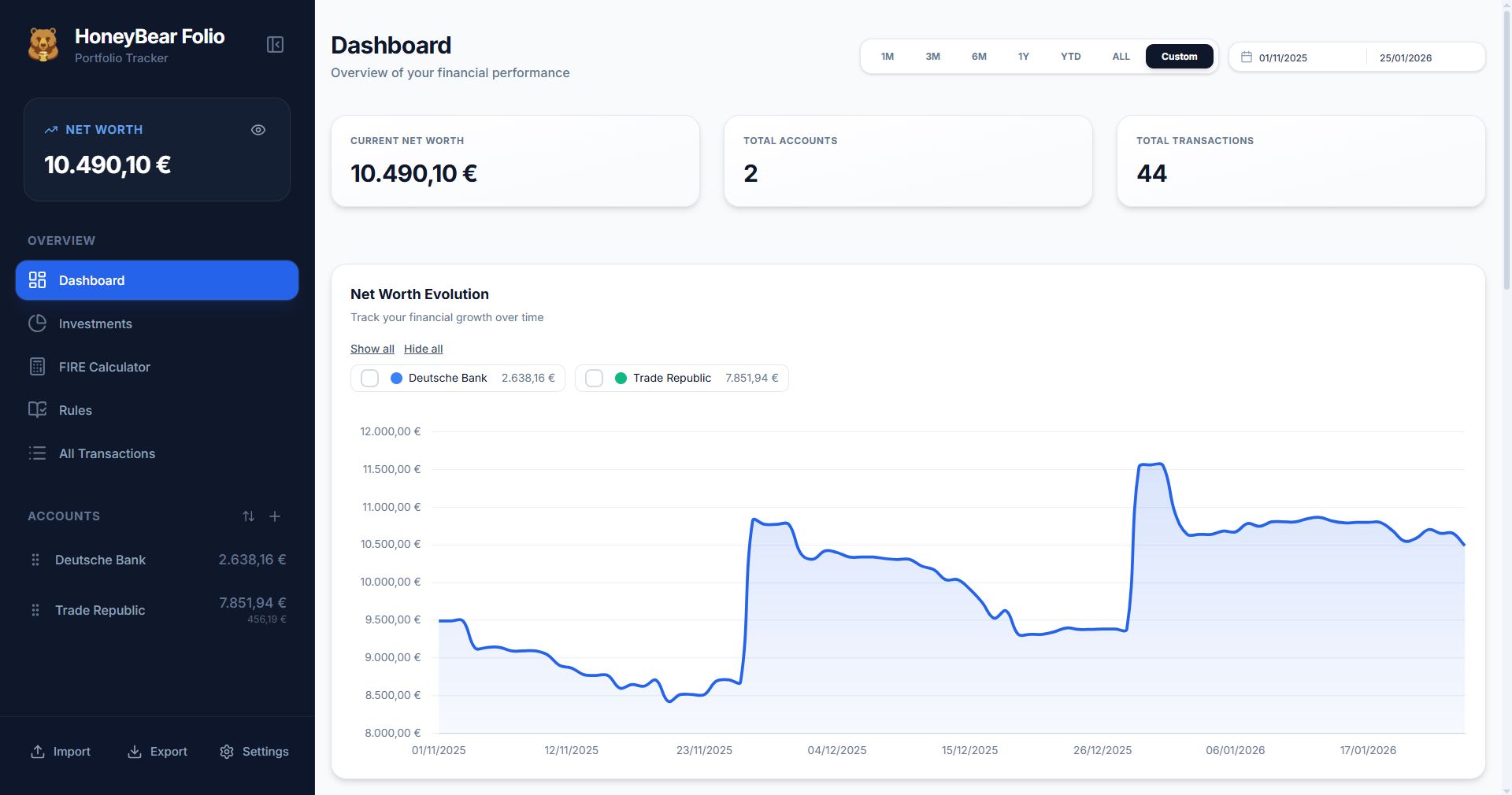Click the Hide all link
This screenshot has width=1512, height=795.
(x=424, y=349)
